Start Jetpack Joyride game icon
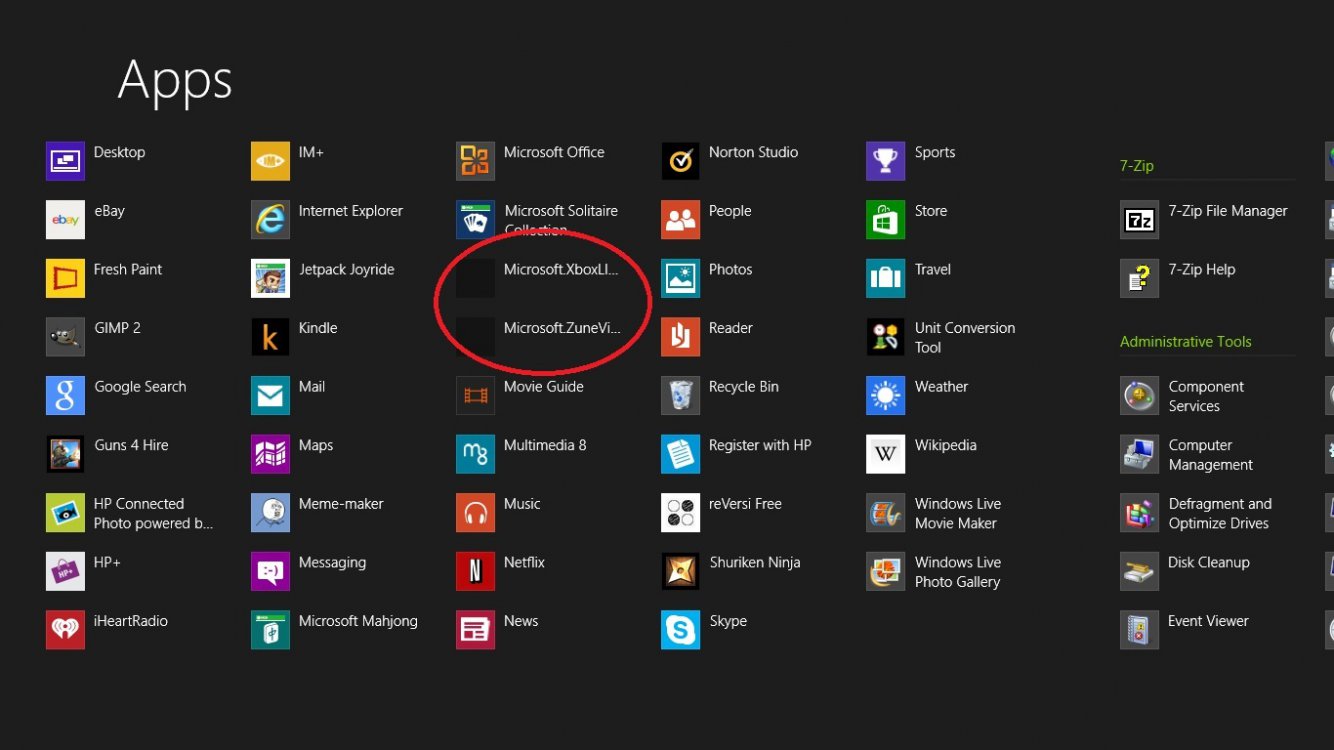Image resolution: width=1334 pixels, height=750 pixels. pyautogui.click(x=270, y=278)
